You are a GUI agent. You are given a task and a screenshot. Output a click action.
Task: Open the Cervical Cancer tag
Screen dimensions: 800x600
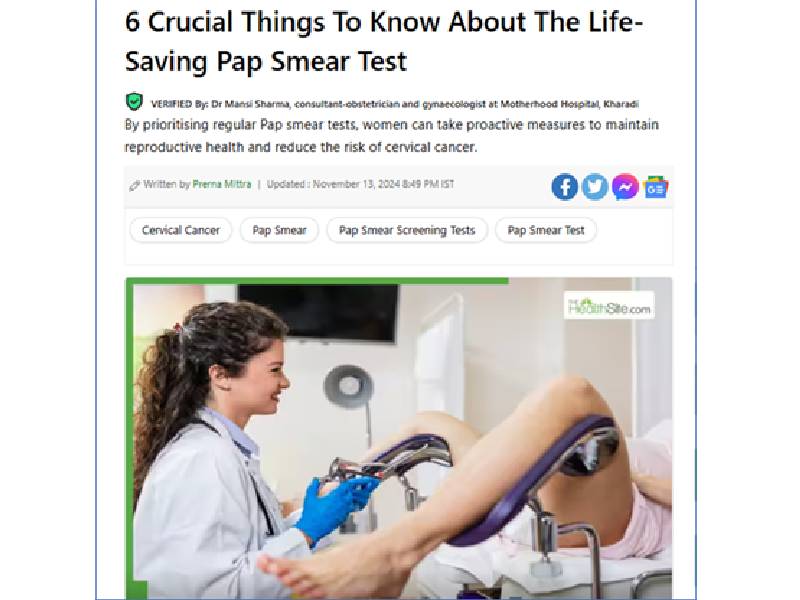pyautogui.click(x=181, y=231)
